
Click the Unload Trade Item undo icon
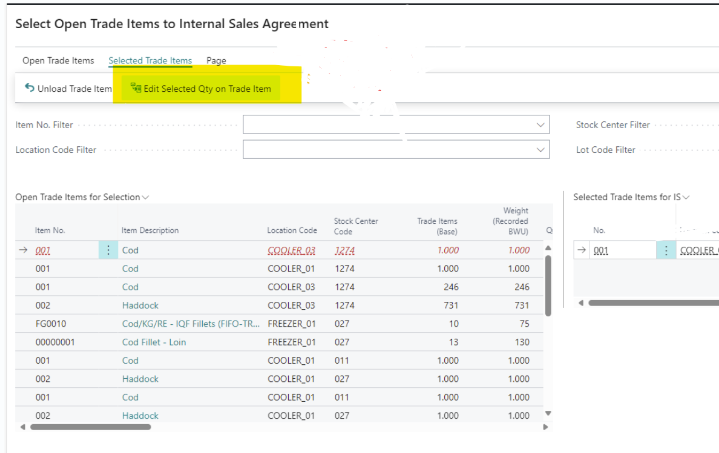click(x=29, y=89)
